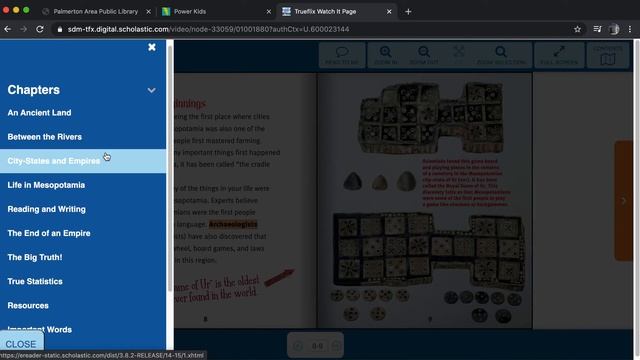Click the Royal Game of Ur board photo
Viewport: 640px width, 360px height.
(431, 118)
